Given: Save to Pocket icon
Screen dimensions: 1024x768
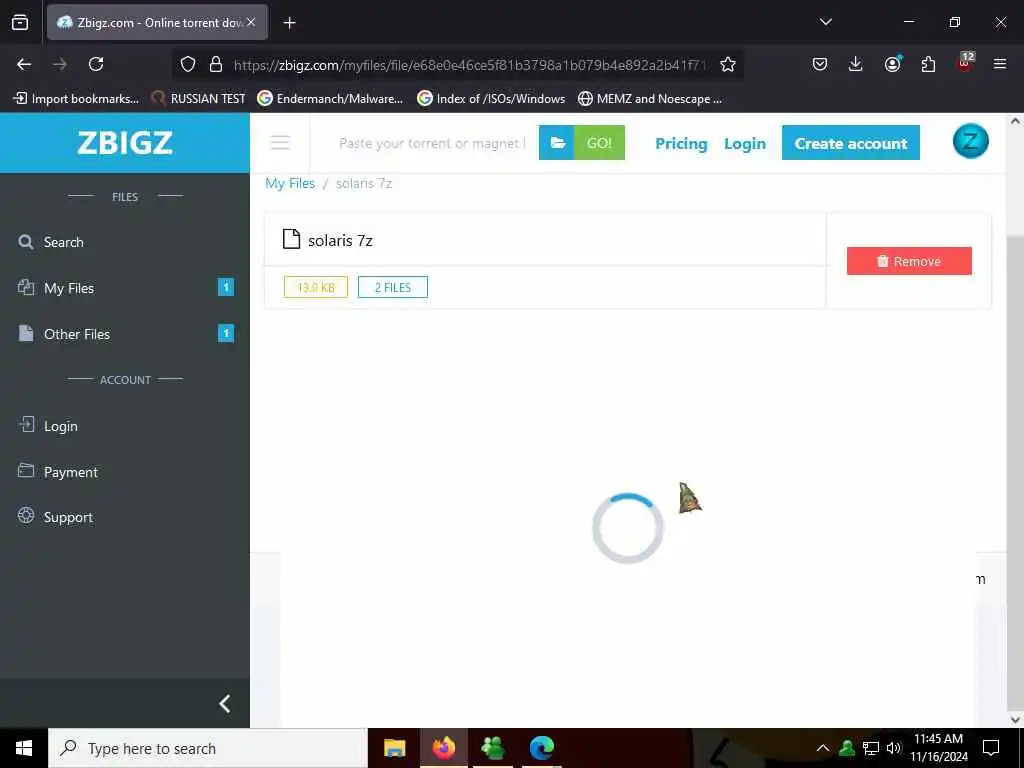Looking at the screenshot, I should 820,64.
